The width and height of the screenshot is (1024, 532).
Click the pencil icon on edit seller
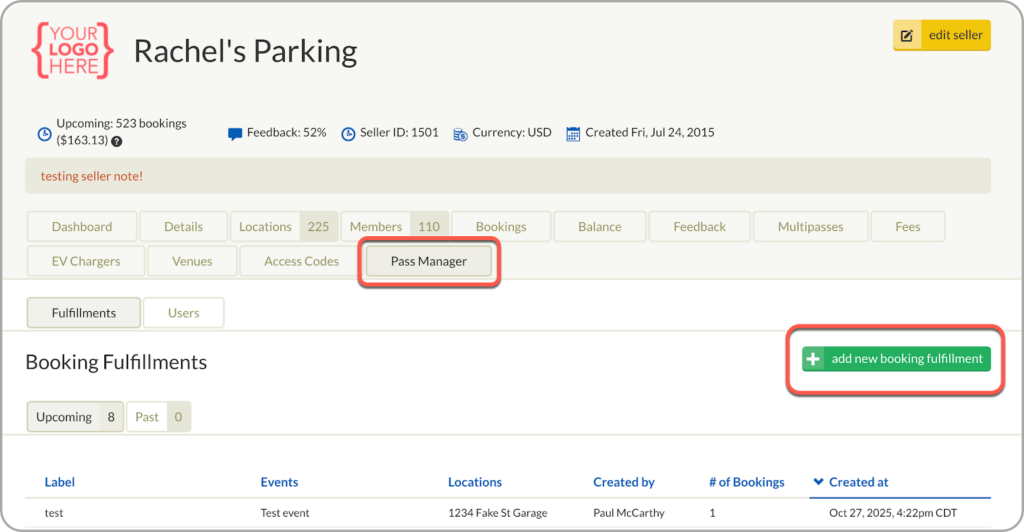point(907,36)
